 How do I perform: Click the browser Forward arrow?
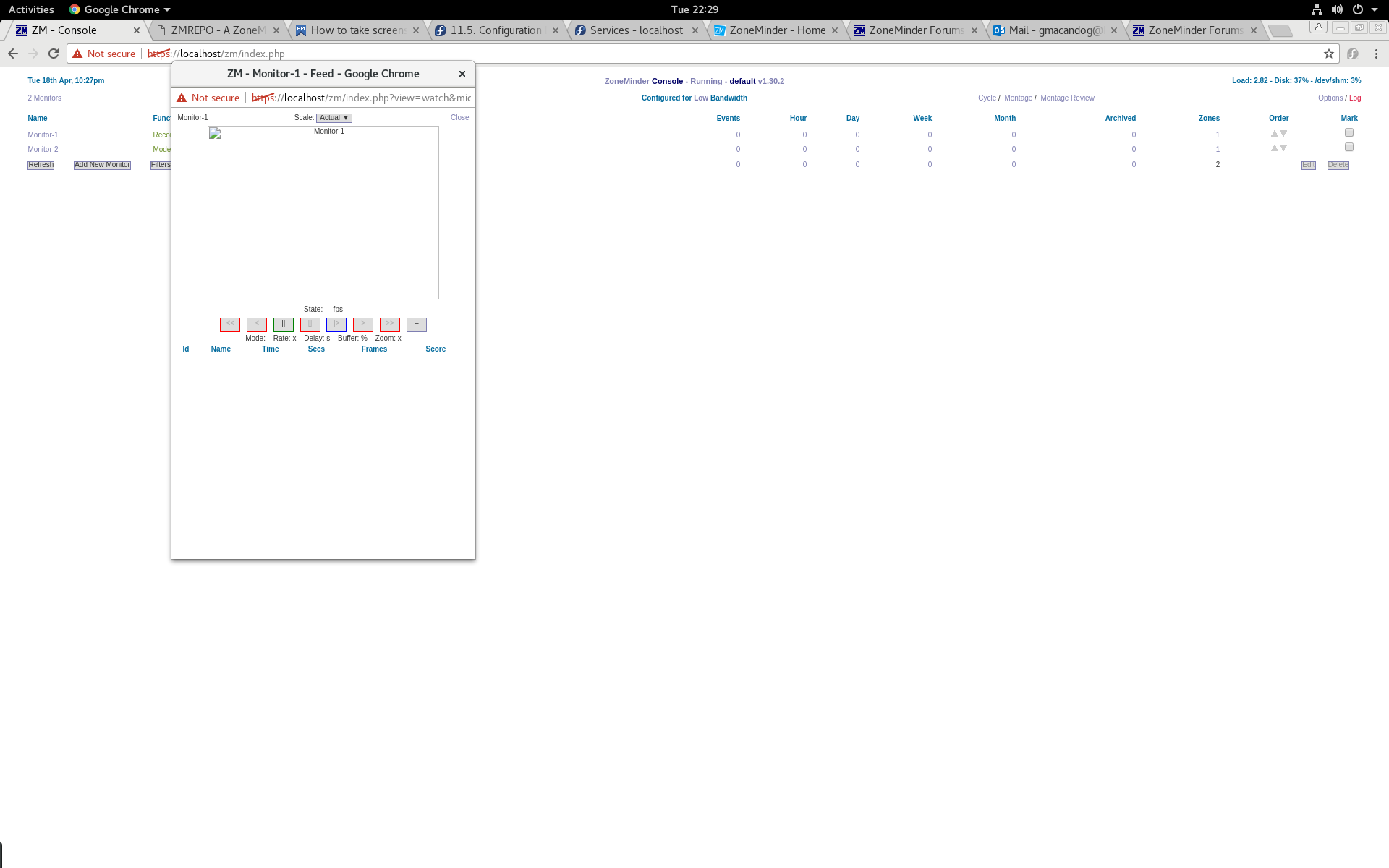coord(33,54)
